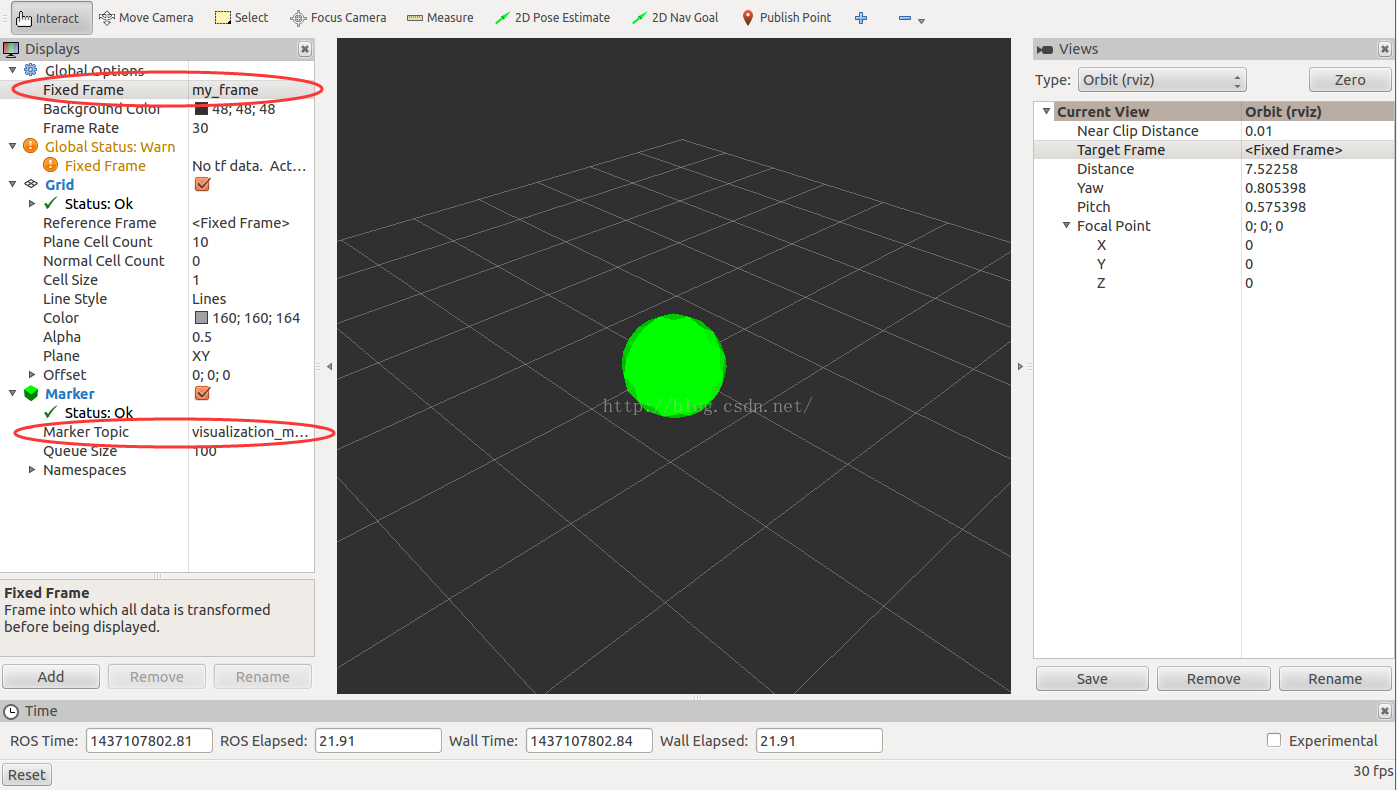The width and height of the screenshot is (1397, 790).
Task: Open the Grid Color swatch
Action: (201, 317)
